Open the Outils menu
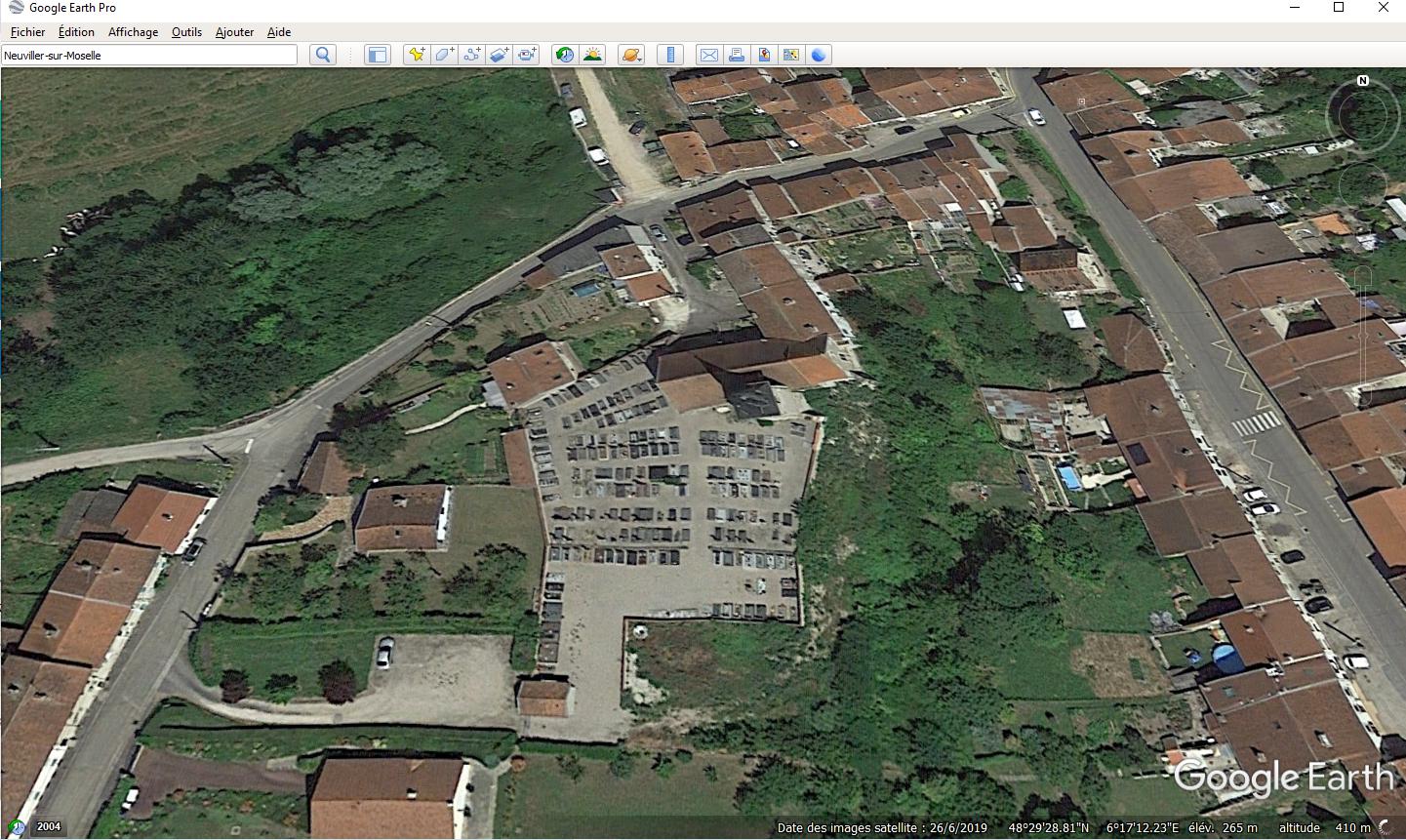Image resolution: width=1406 pixels, height=840 pixels. coord(186,31)
